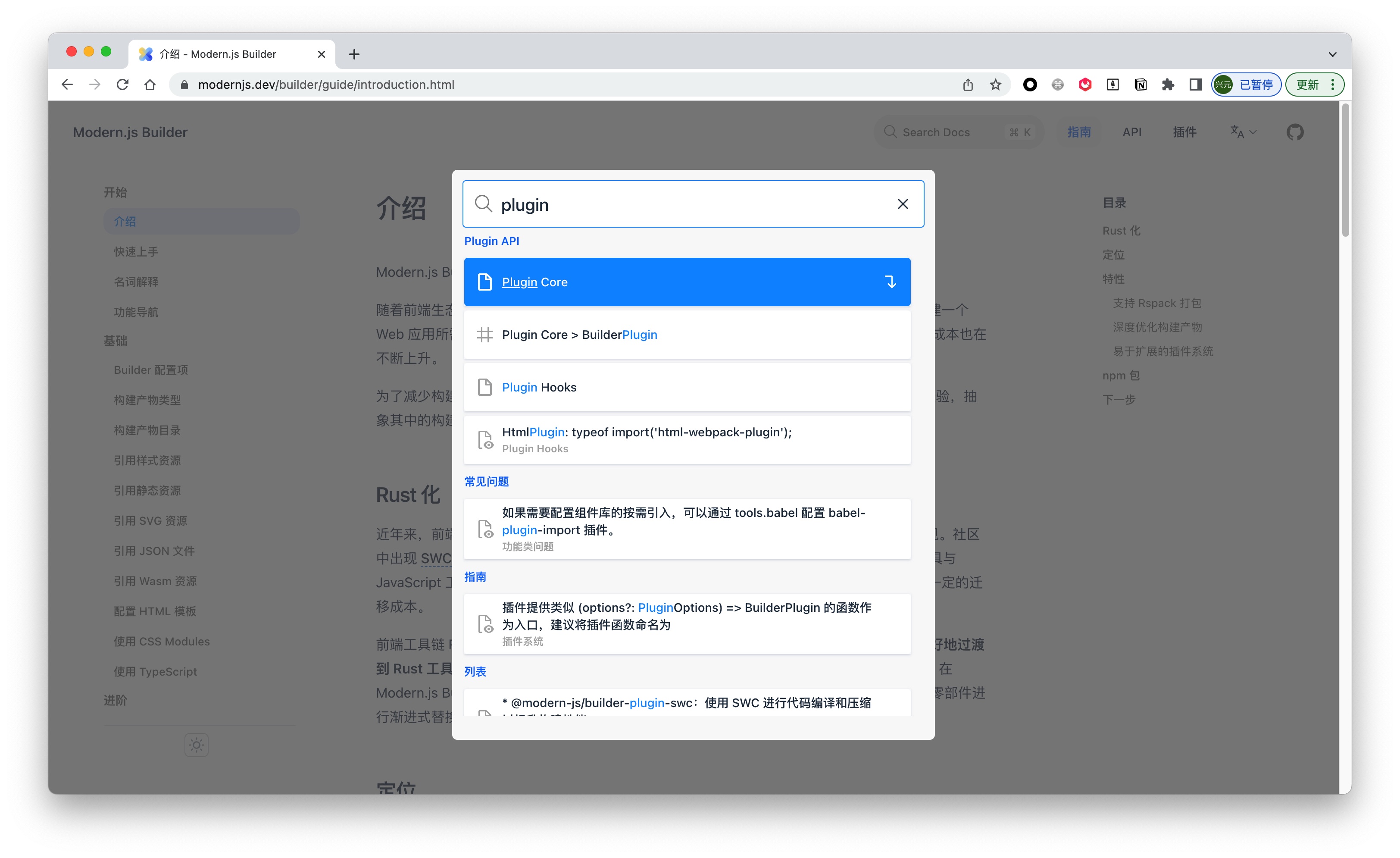Toggle the dark/light theme sun button
The width and height of the screenshot is (1400, 858).
coord(197,744)
